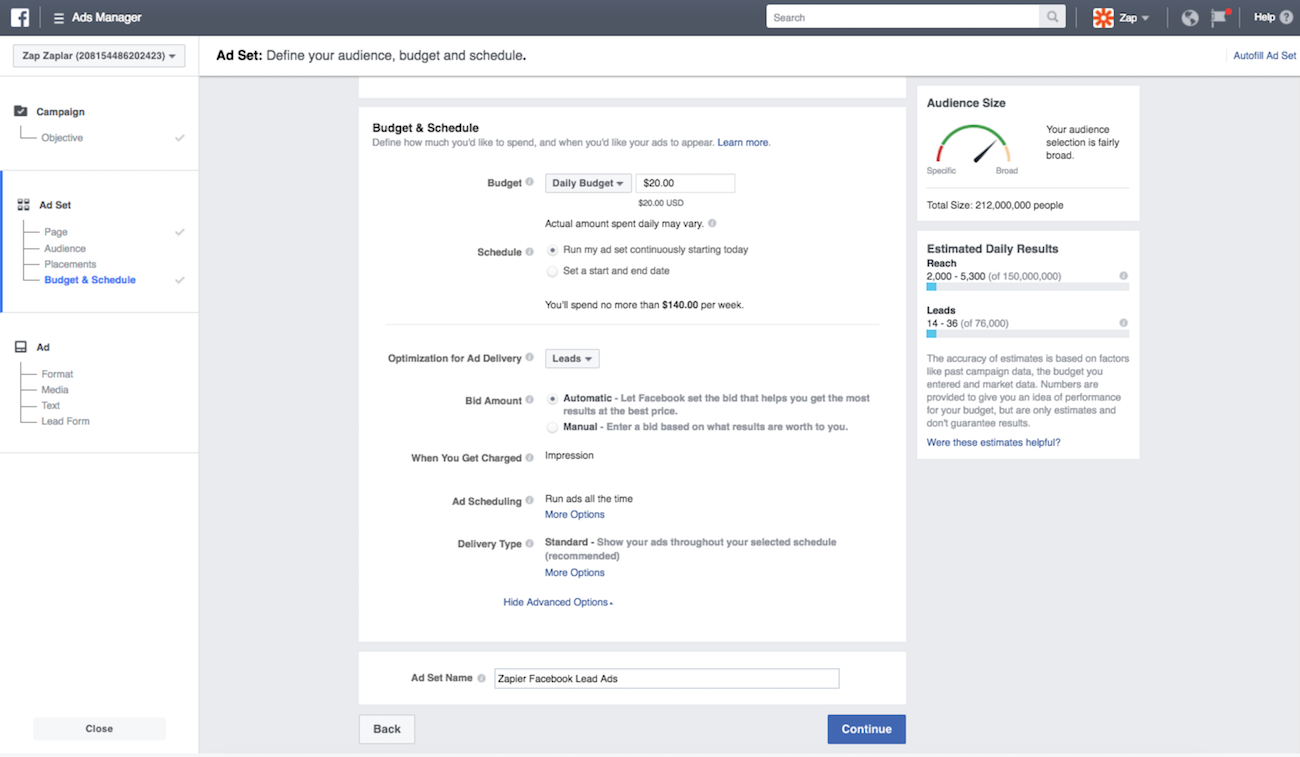Click the info icon beside Ad Scheduling
Screen dimensions: 1300x757
(530, 501)
